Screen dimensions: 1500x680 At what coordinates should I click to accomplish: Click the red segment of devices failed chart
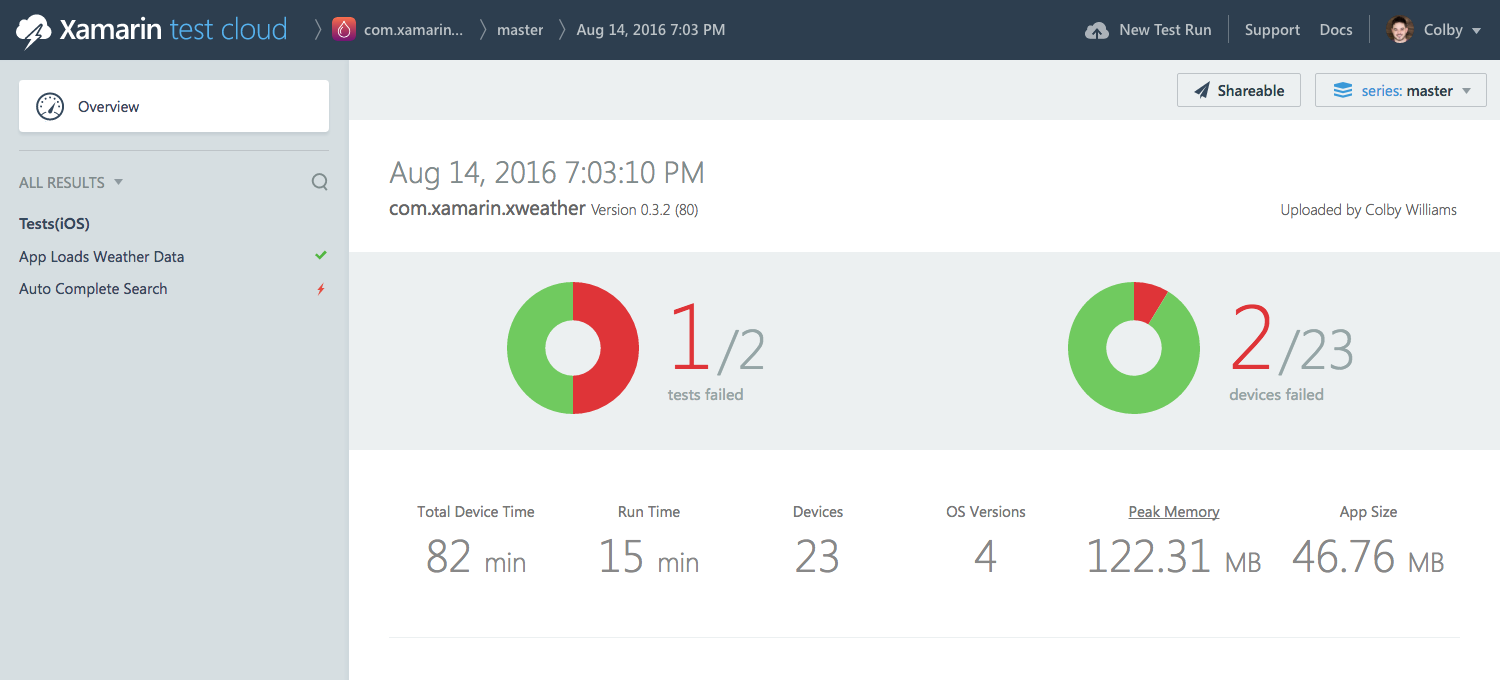click(1148, 300)
